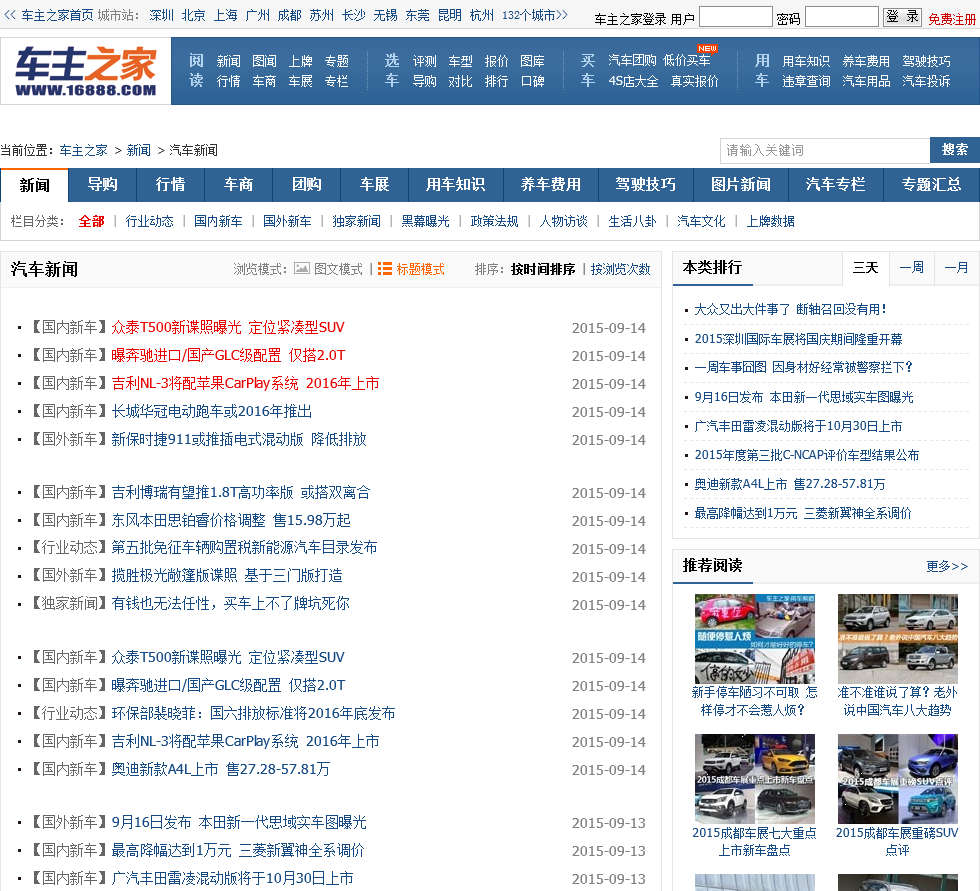Open the 团购 tab
980x891 pixels.
point(307,184)
